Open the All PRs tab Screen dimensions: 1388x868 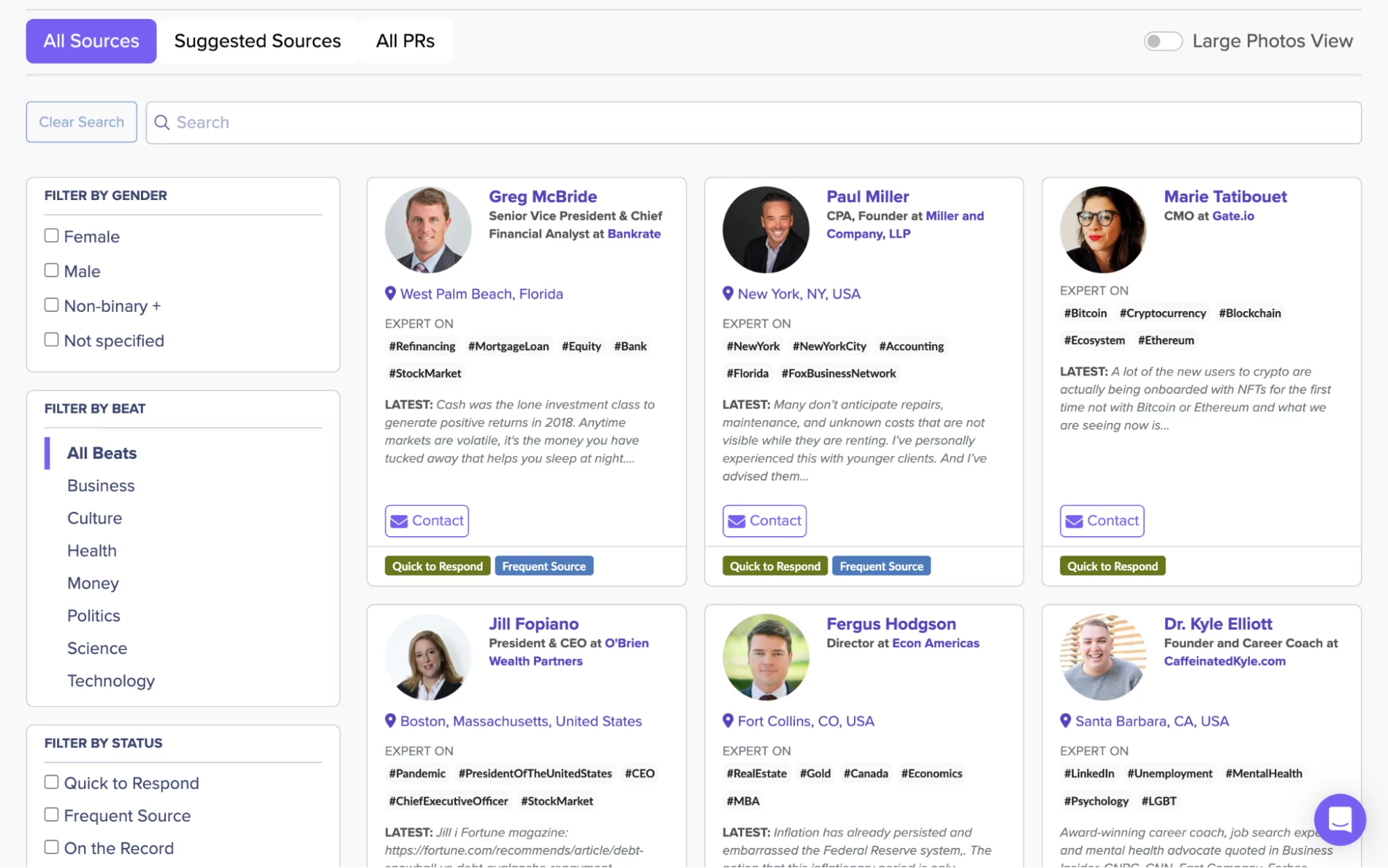pyautogui.click(x=405, y=42)
